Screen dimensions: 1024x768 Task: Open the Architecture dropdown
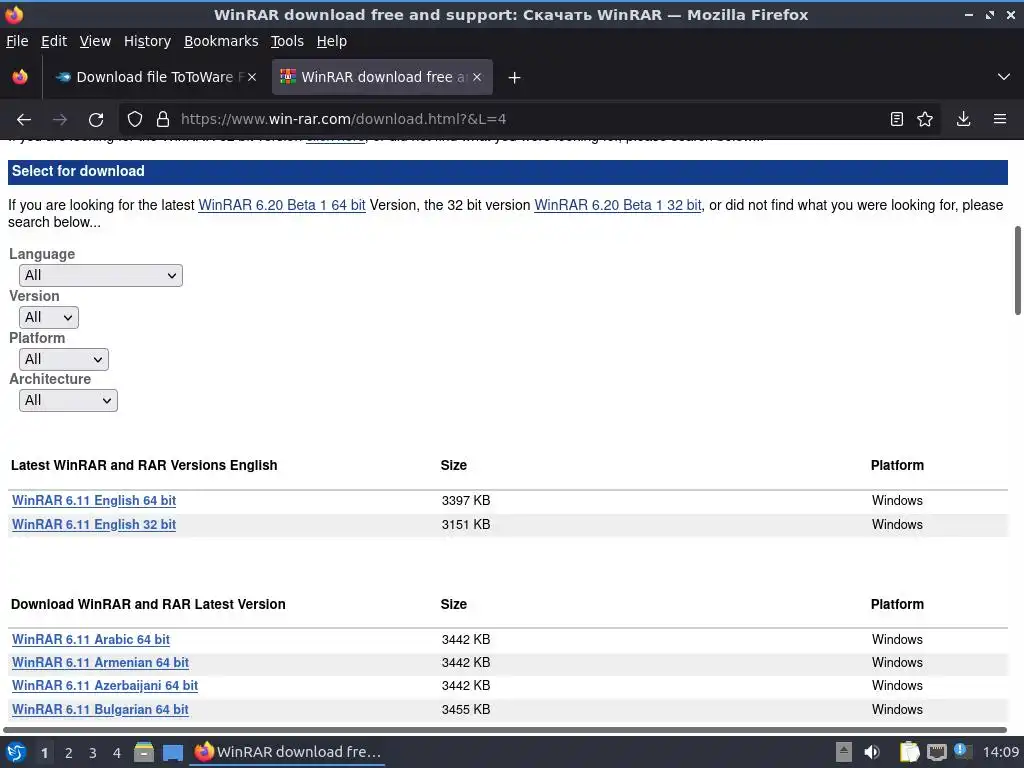(69, 400)
